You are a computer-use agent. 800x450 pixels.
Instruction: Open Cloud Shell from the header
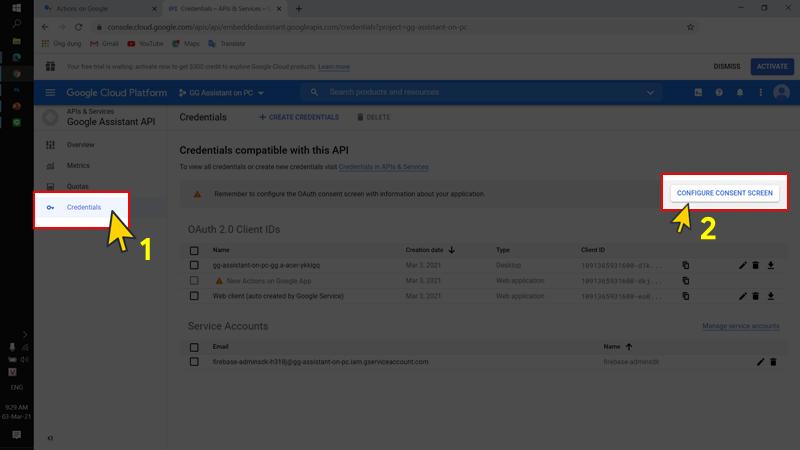pyautogui.click(x=699, y=92)
